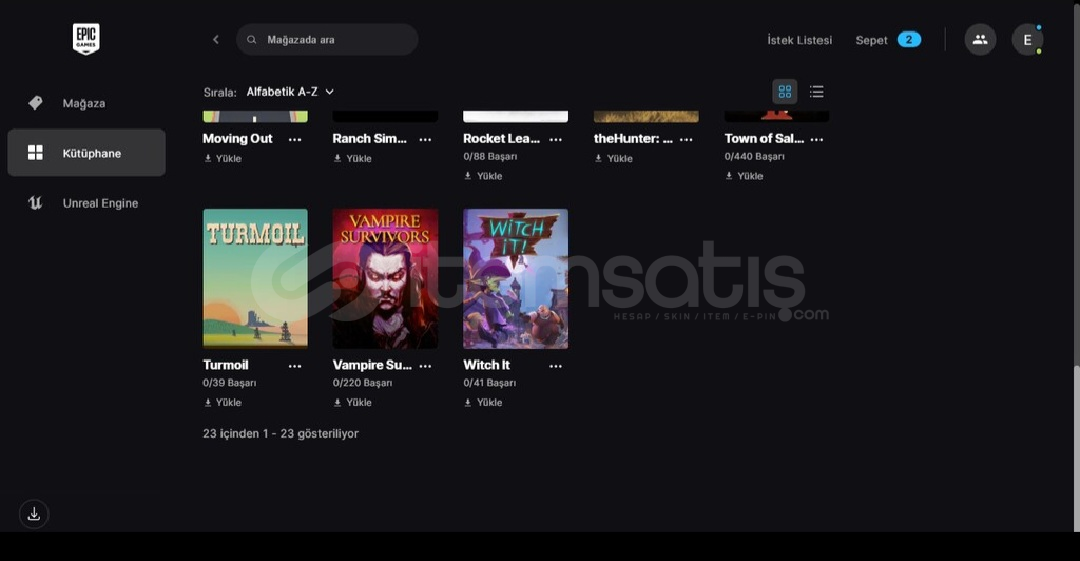
Task: Click the theHunter: title
Action: point(633,139)
